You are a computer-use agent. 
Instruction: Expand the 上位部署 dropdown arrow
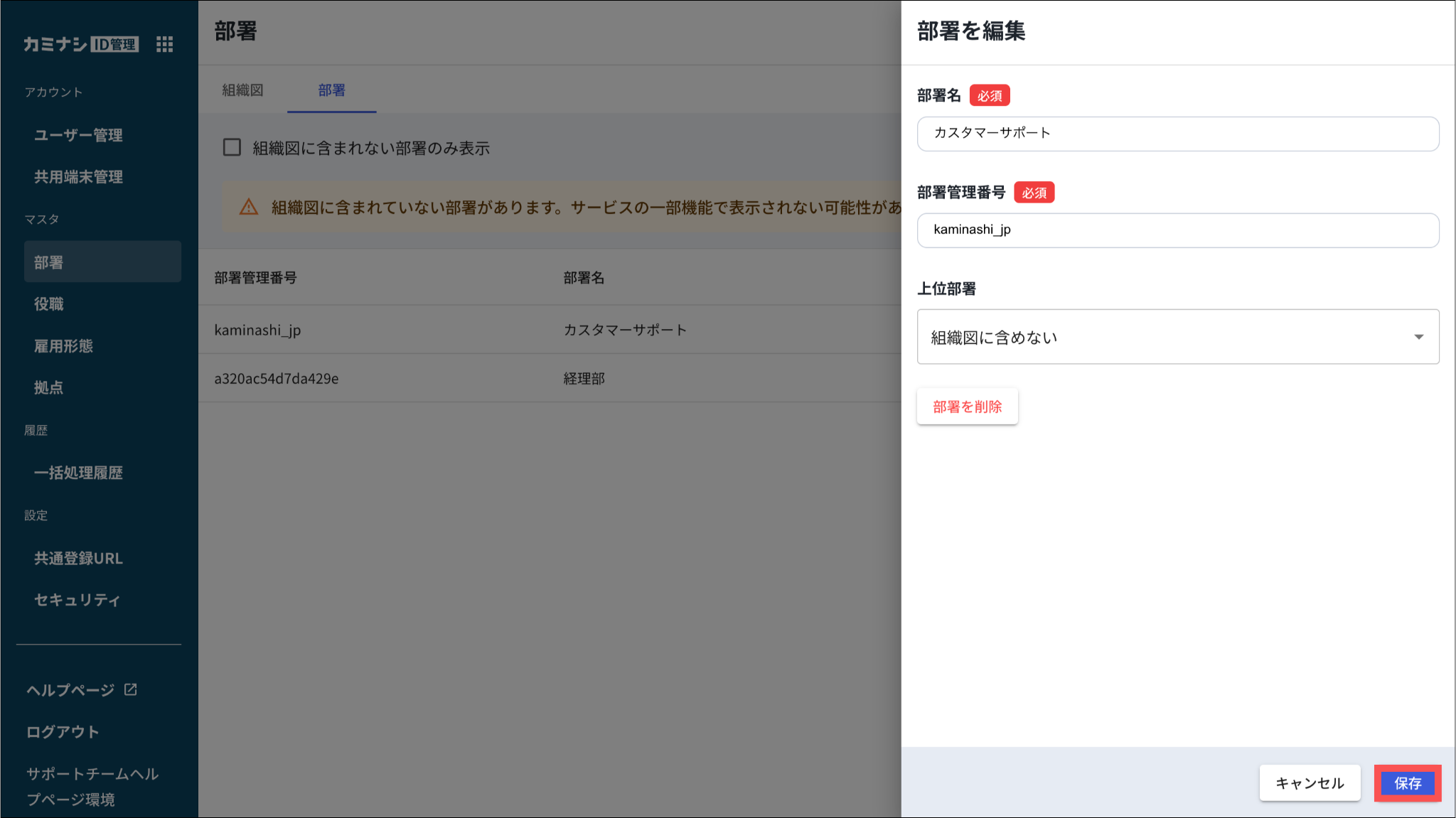(1418, 337)
